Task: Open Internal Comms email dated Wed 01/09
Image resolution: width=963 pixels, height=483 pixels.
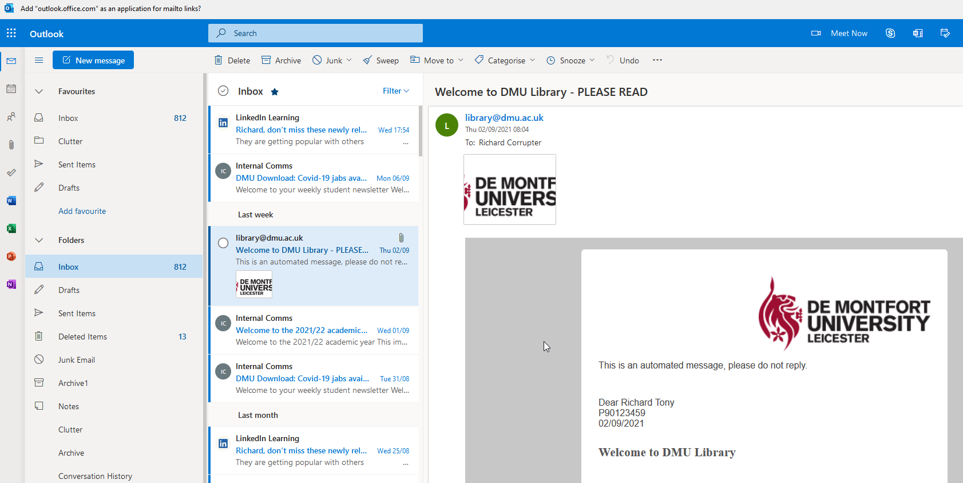Action: [314, 330]
